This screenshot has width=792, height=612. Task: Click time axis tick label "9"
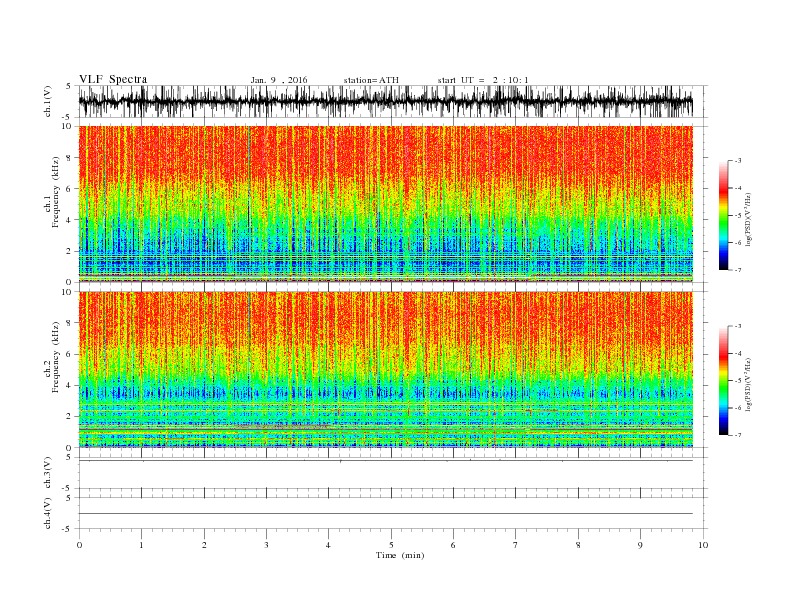(640, 545)
